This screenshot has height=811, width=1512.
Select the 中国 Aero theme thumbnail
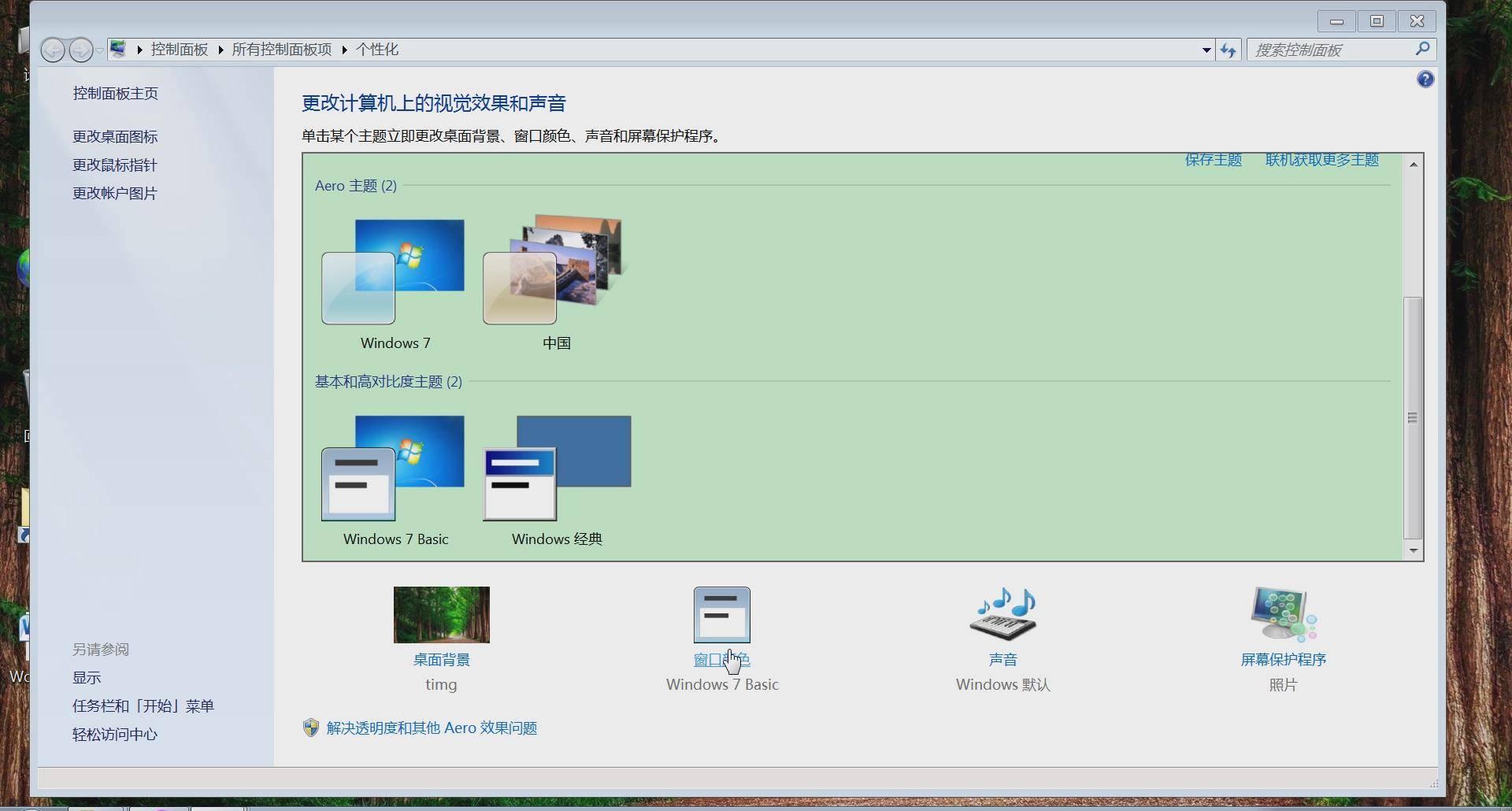point(556,270)
